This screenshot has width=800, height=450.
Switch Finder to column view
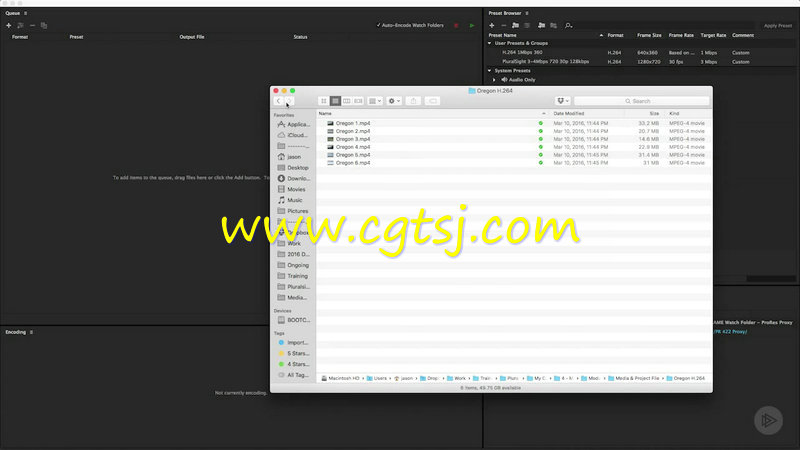[347, 101]
